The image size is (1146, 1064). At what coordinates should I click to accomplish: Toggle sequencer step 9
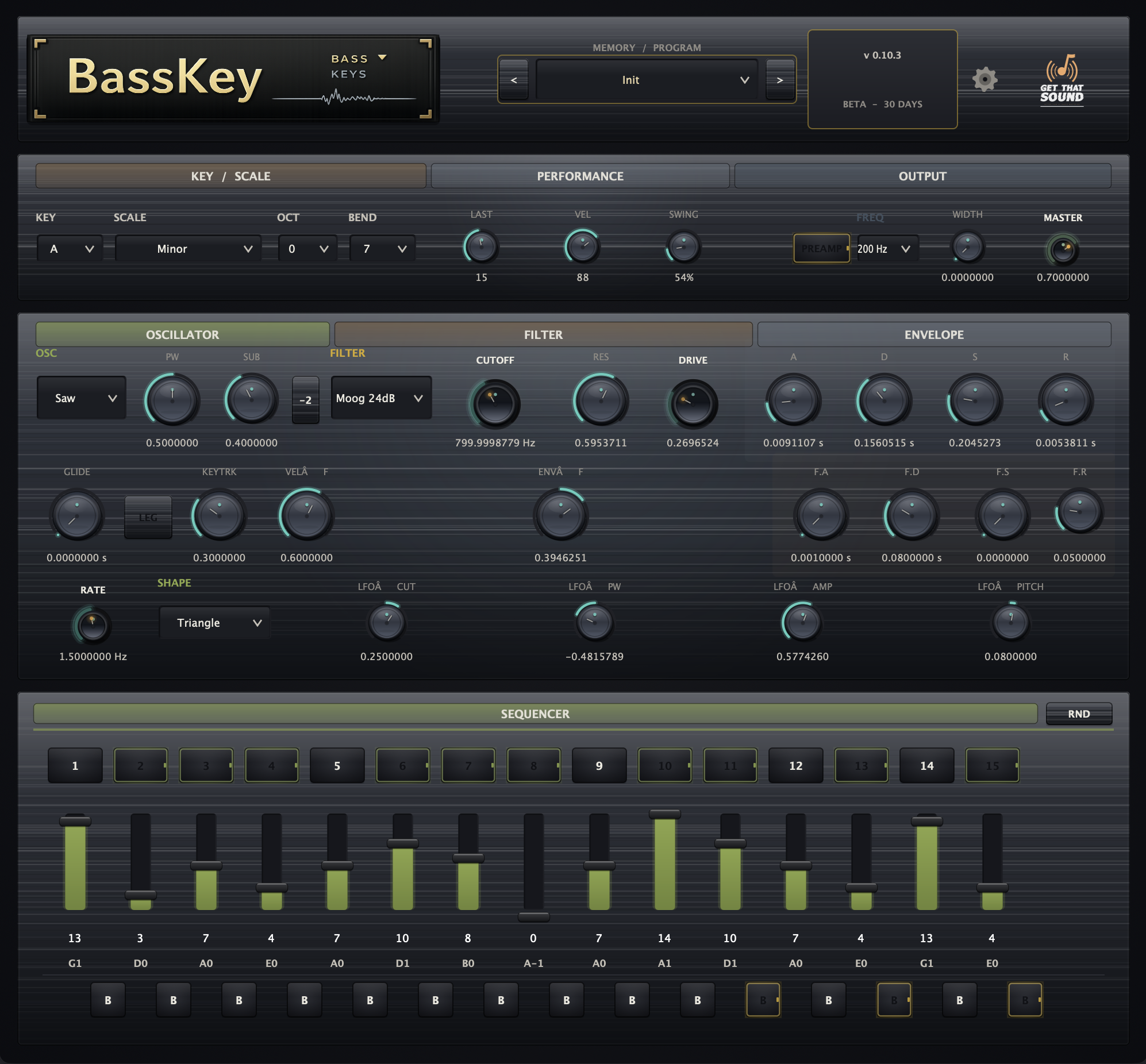(x=599, y=765)
